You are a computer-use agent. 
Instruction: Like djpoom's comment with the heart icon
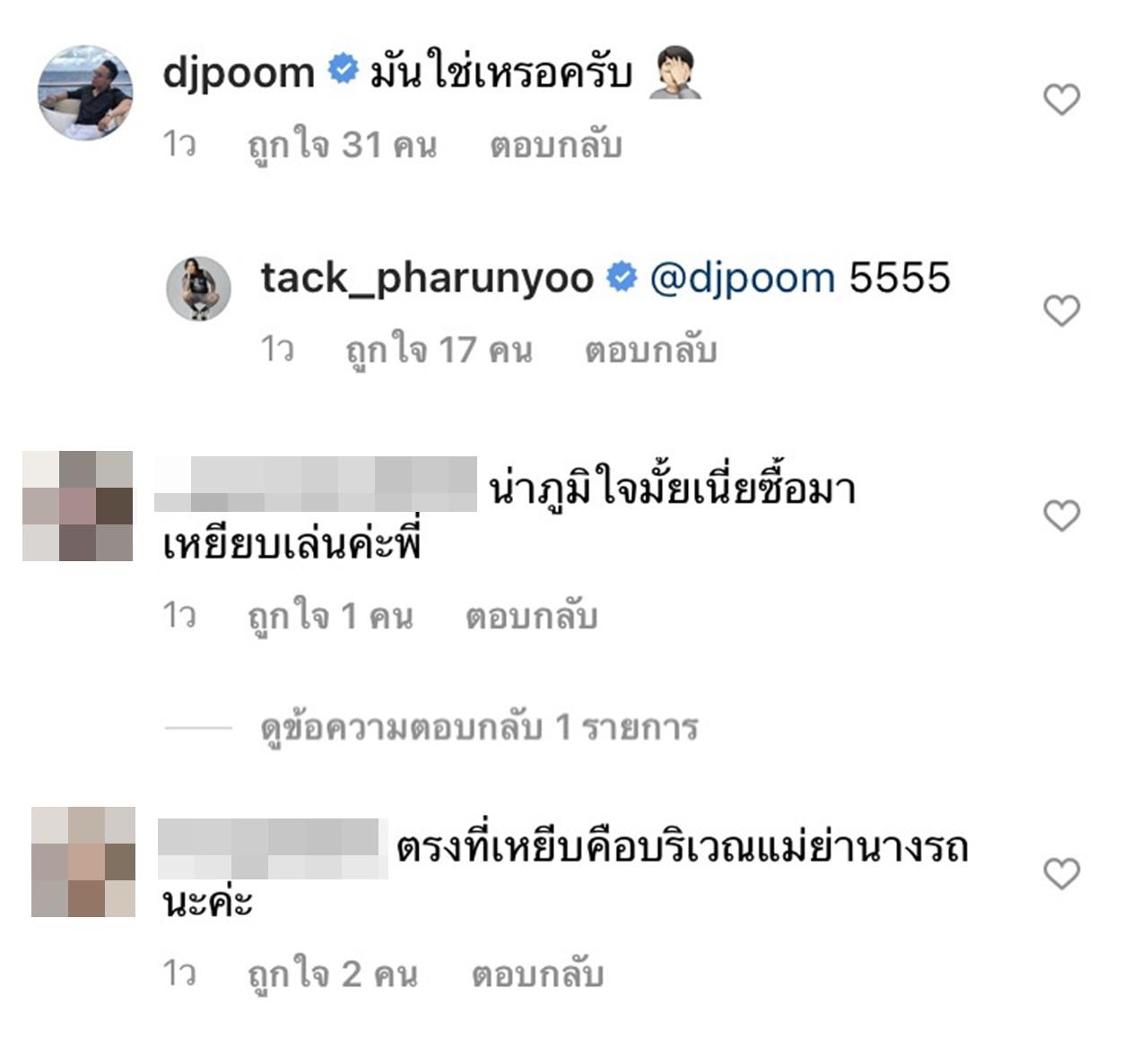(1062, 100)
